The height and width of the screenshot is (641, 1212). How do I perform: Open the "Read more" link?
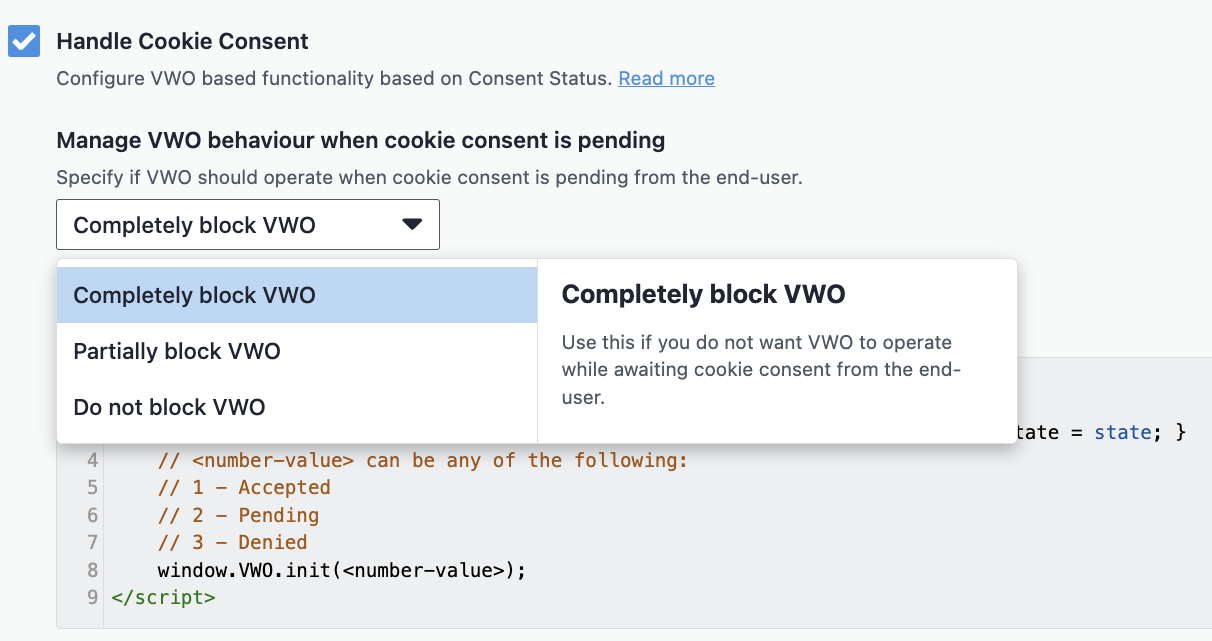point(665,78)
